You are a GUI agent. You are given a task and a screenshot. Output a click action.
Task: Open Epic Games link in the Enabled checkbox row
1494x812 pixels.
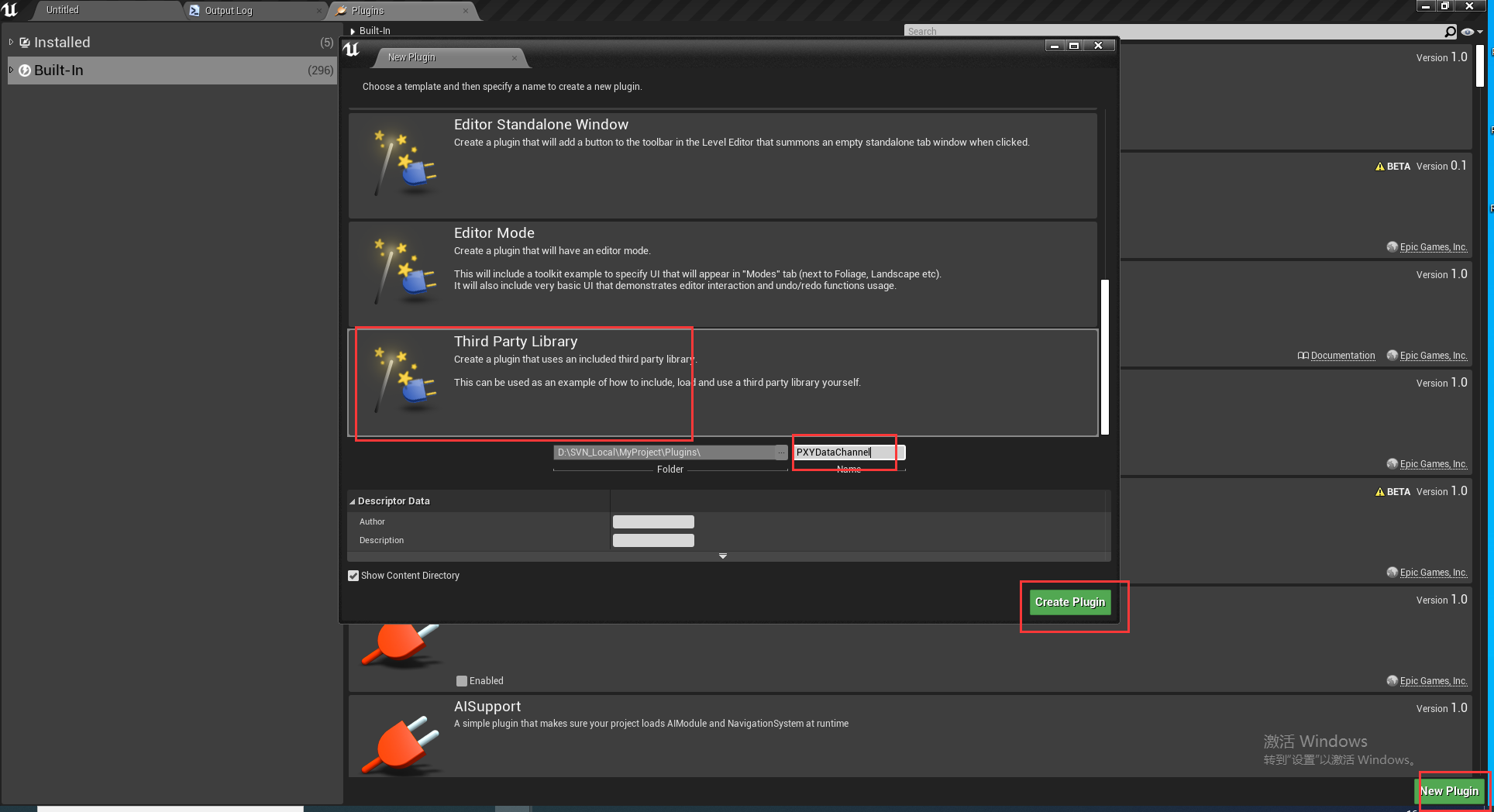click(1434, 681)
